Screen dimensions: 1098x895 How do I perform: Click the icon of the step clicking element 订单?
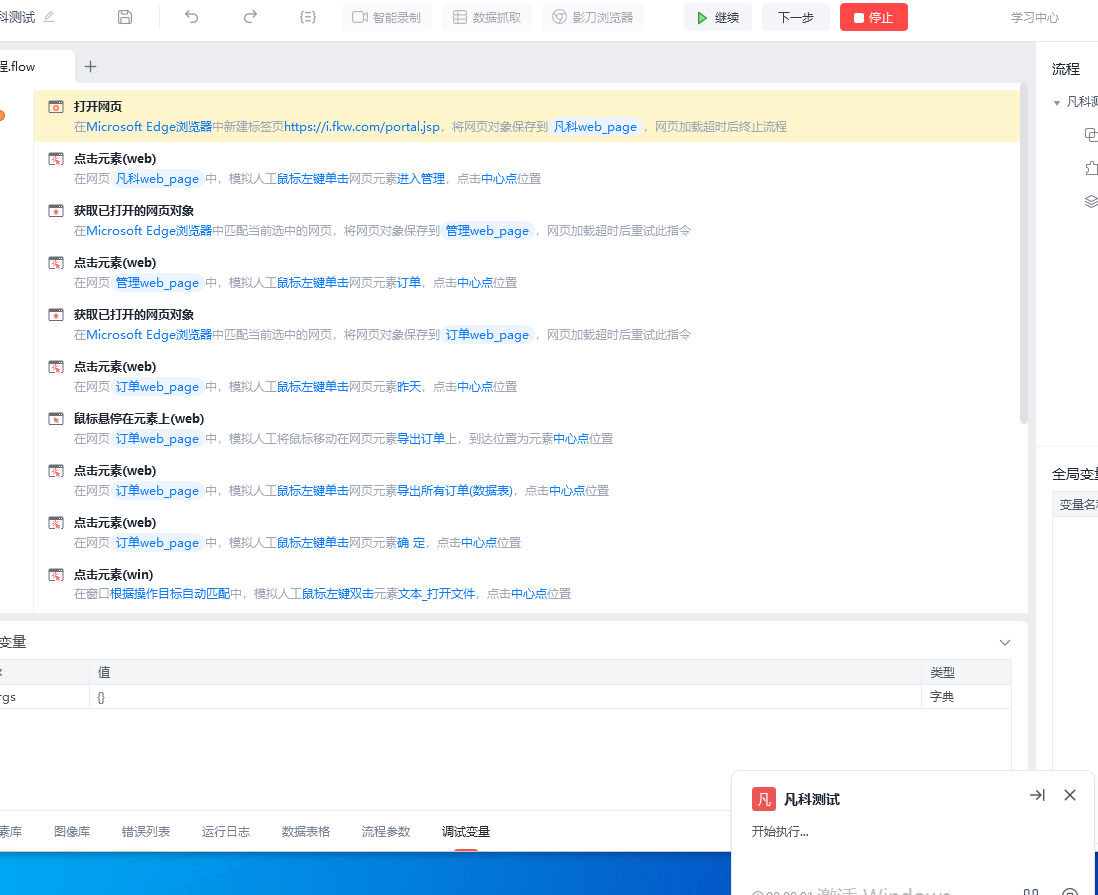pos(56,263)
